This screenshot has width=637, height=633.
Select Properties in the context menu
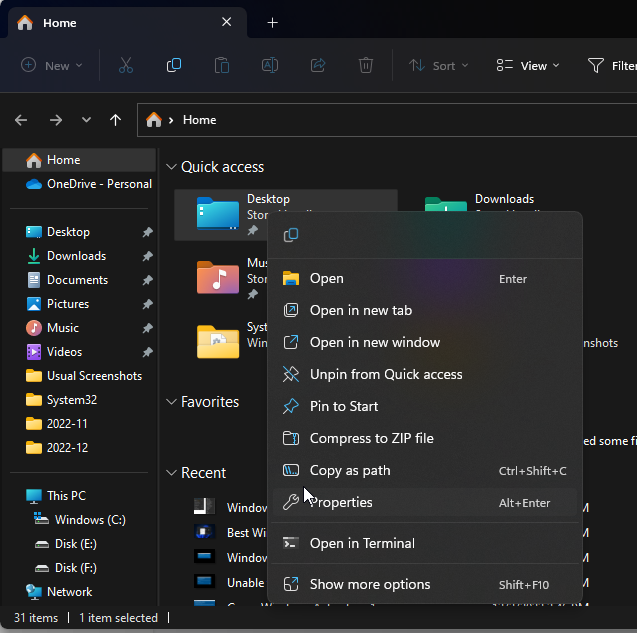point(341,502)
